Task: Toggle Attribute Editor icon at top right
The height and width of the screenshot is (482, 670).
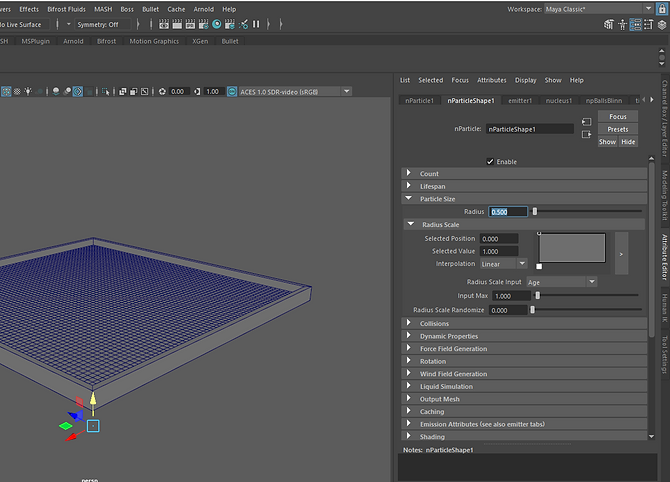Action: pyautogui.click(x=635, y=25)
